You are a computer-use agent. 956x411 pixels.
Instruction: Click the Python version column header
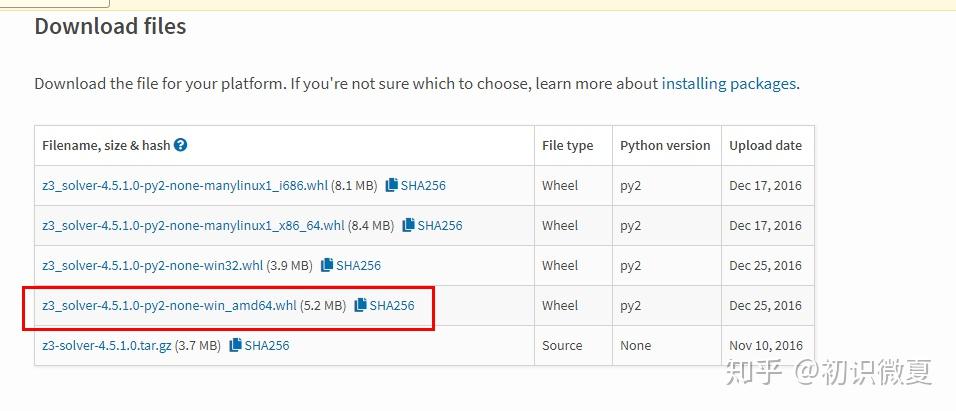click(665, 145)
